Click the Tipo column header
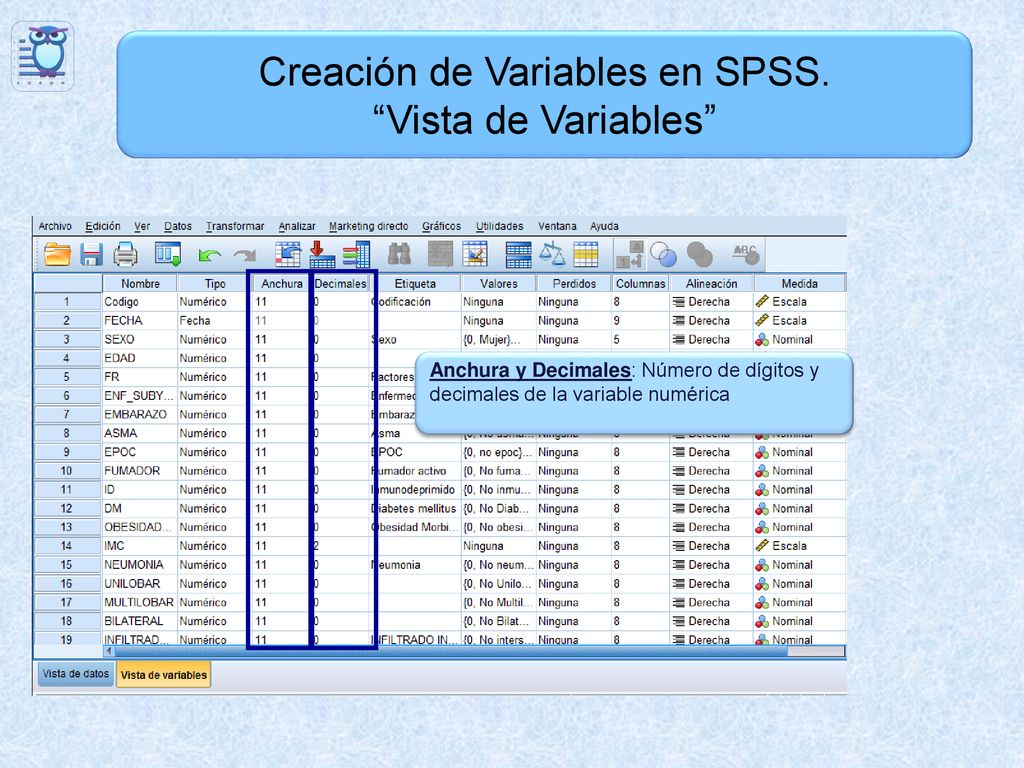 point(215,283)
